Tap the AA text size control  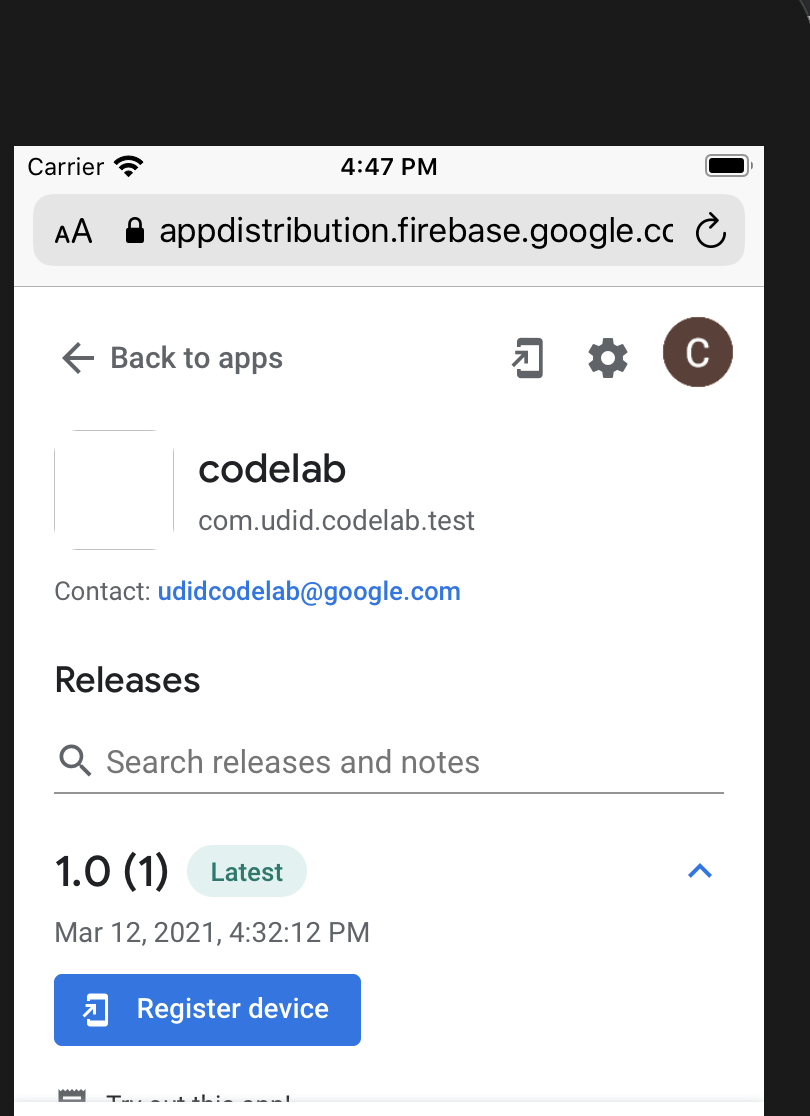pyautogui.click(x=73, y=232)
